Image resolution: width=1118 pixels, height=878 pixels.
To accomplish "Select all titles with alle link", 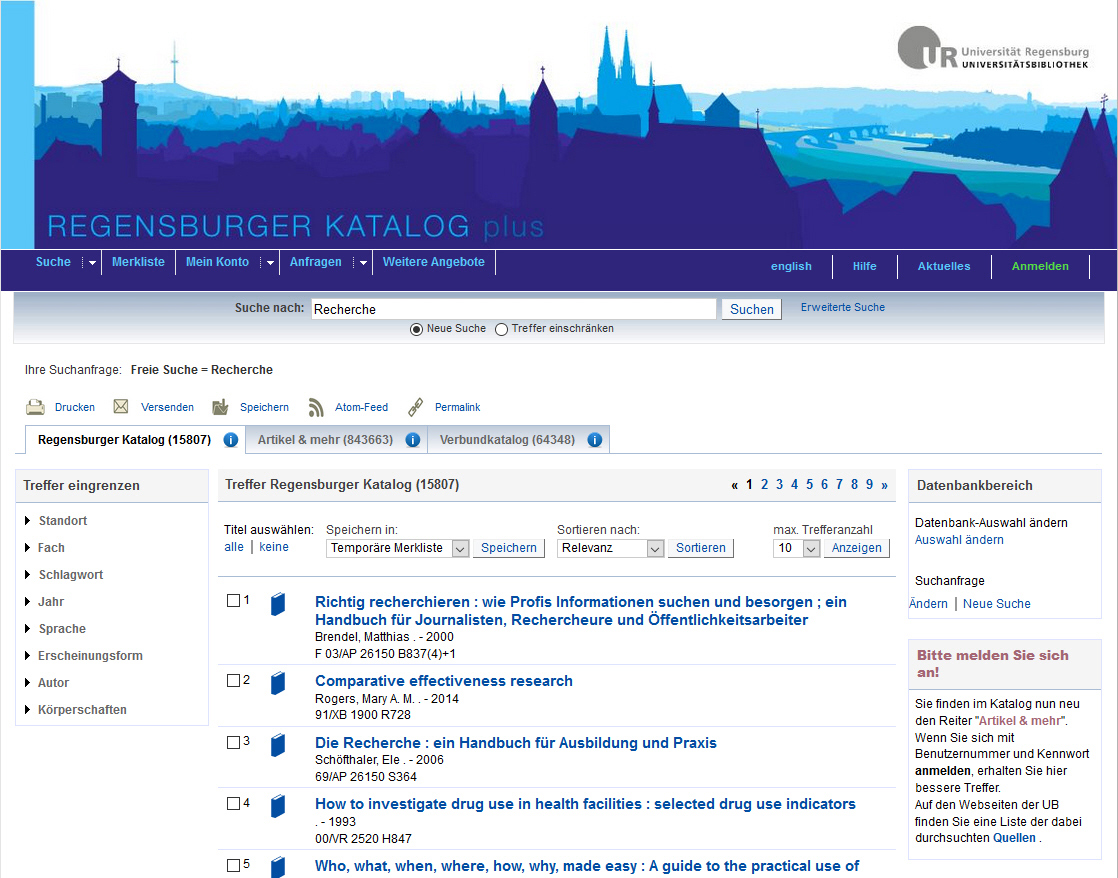I will coord(234,547).
